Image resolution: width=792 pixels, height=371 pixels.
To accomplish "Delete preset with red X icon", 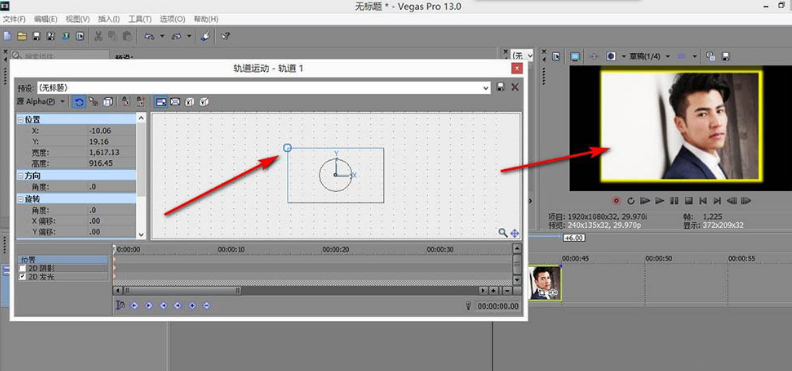I will pyautogui.click(x=515, y=87).
